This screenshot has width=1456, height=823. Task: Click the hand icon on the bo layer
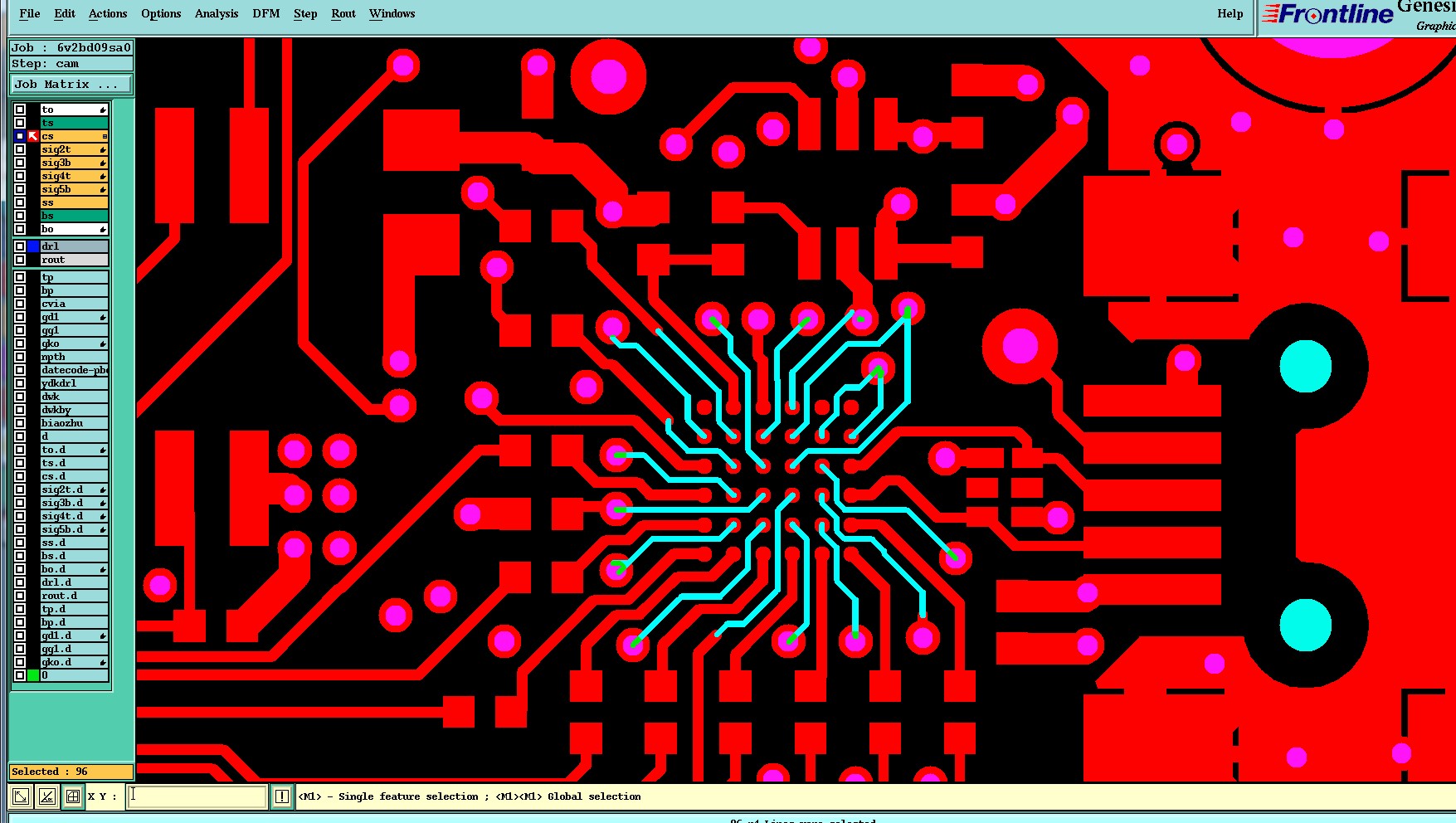pos(103,229)
